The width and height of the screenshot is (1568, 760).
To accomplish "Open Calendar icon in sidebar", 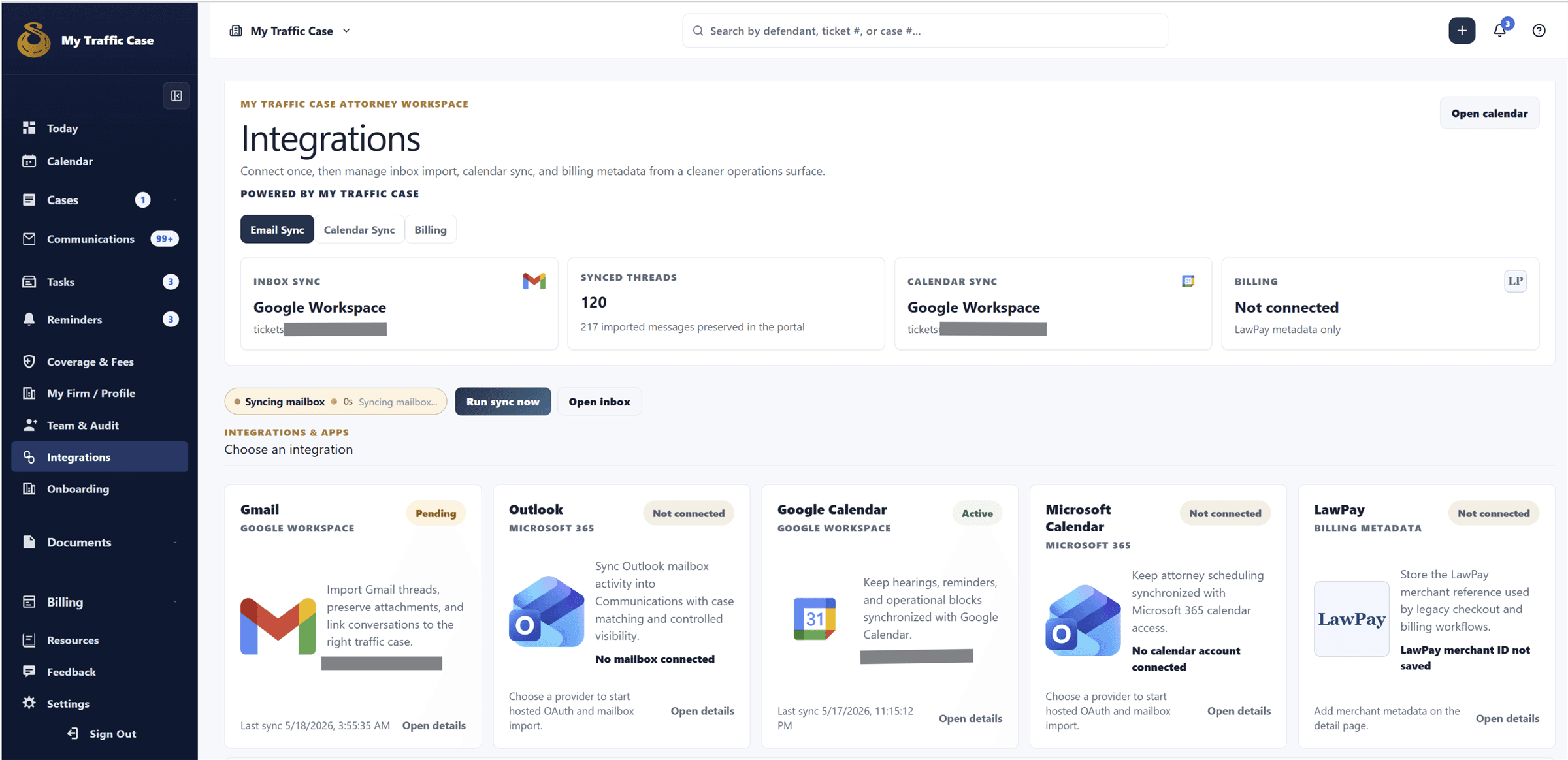I will (29, 161).
